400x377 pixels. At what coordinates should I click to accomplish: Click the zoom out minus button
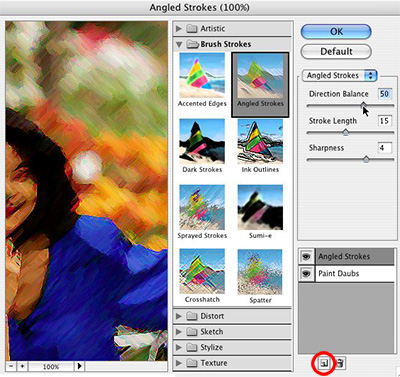[x=11, y=366]
